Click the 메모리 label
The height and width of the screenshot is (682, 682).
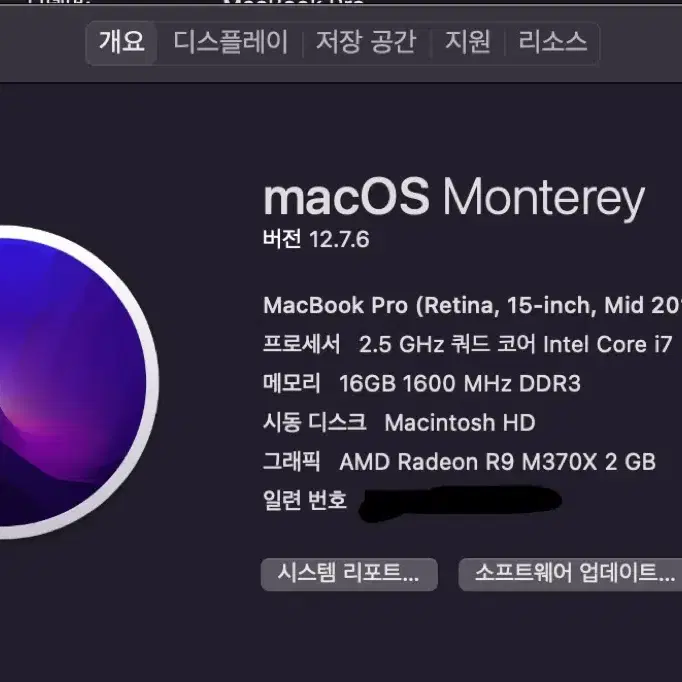click(x=292, y=384)
